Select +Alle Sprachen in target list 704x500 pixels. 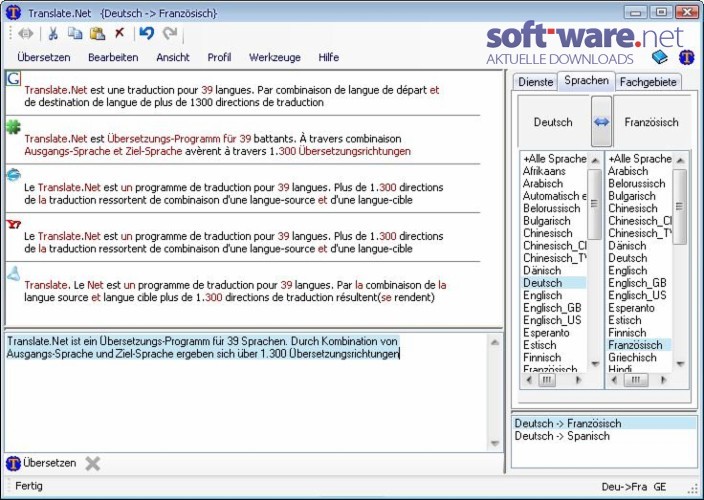click(x=639, y=159)
